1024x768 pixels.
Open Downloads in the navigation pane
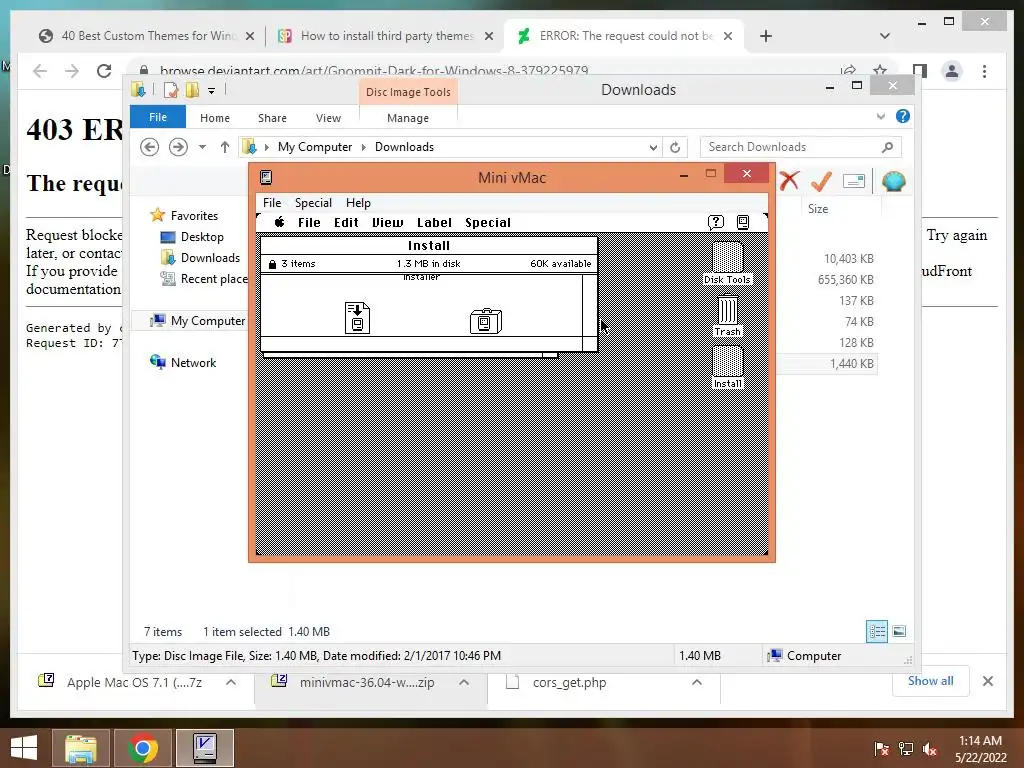210,257
